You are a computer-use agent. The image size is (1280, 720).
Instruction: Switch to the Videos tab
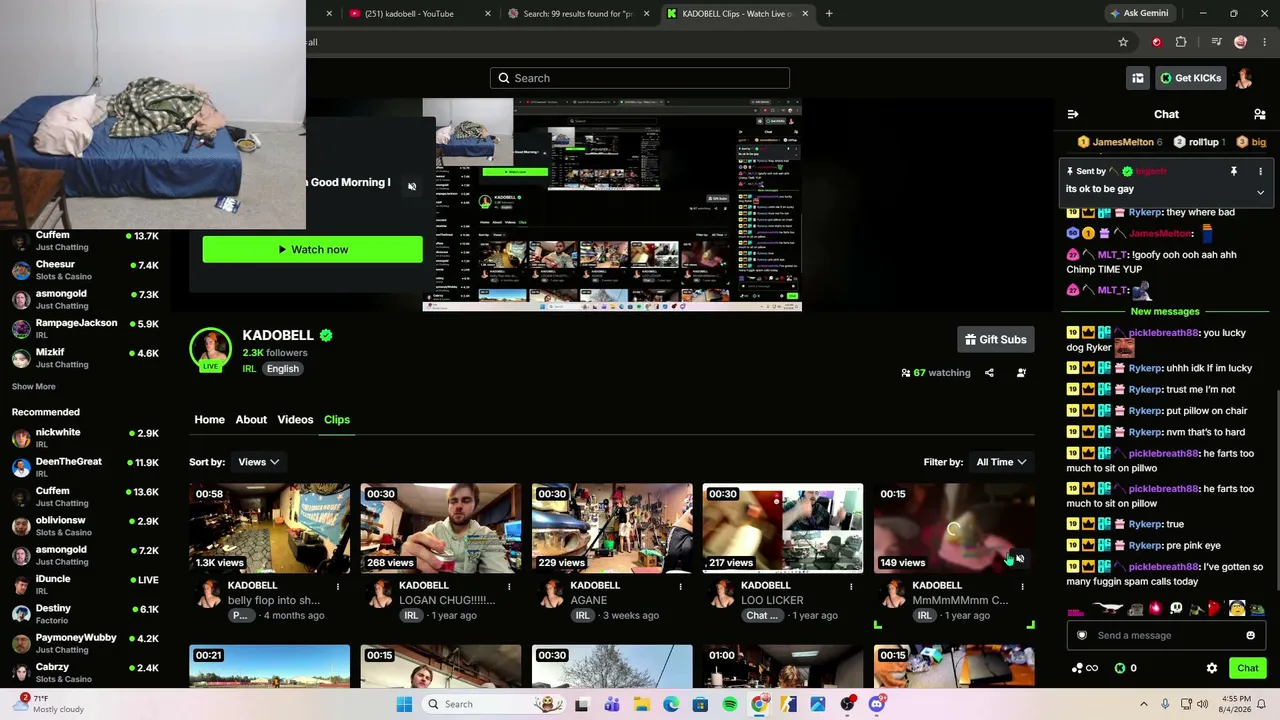295,420
